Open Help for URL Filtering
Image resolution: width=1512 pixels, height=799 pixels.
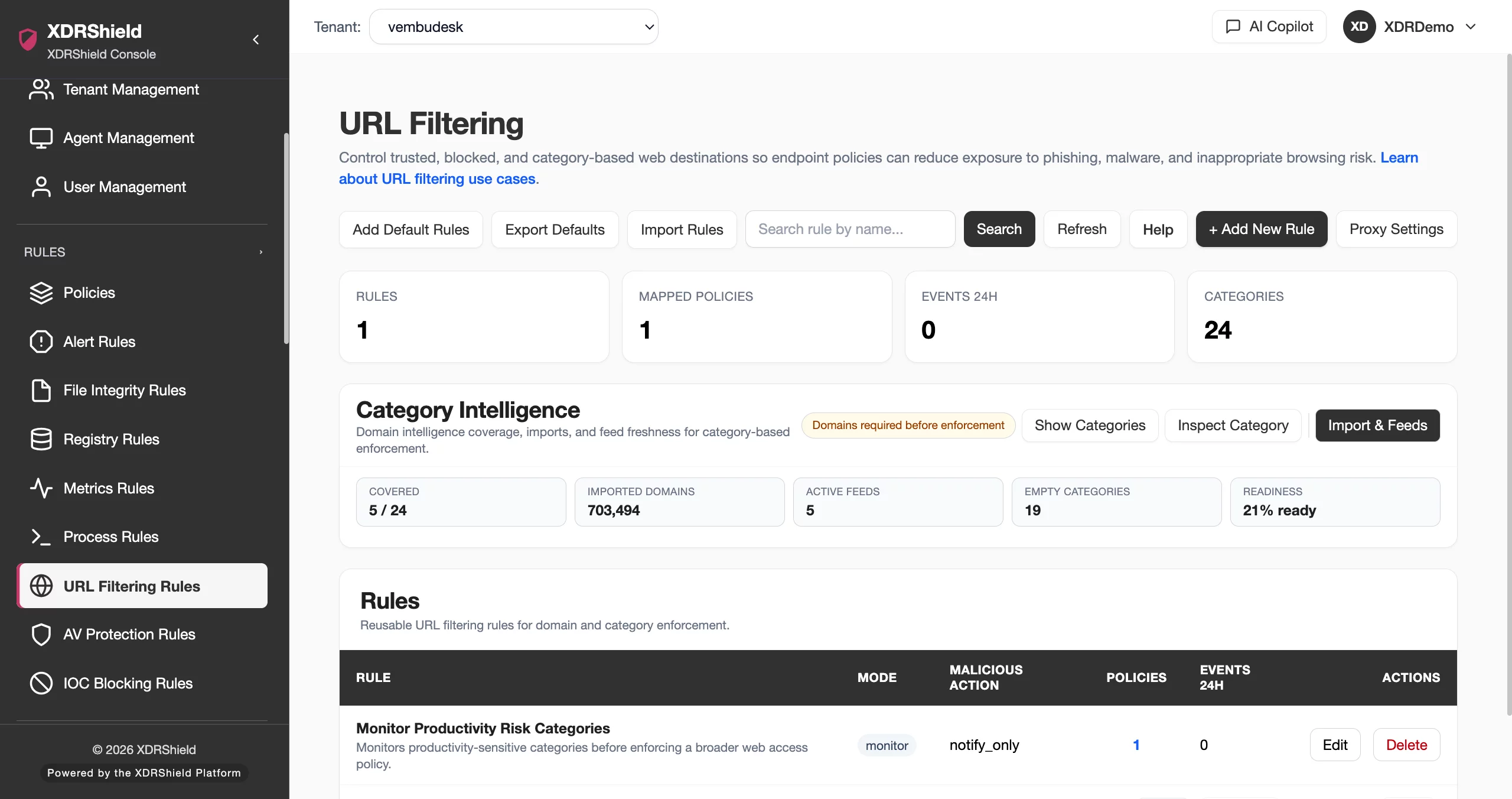1158,229
